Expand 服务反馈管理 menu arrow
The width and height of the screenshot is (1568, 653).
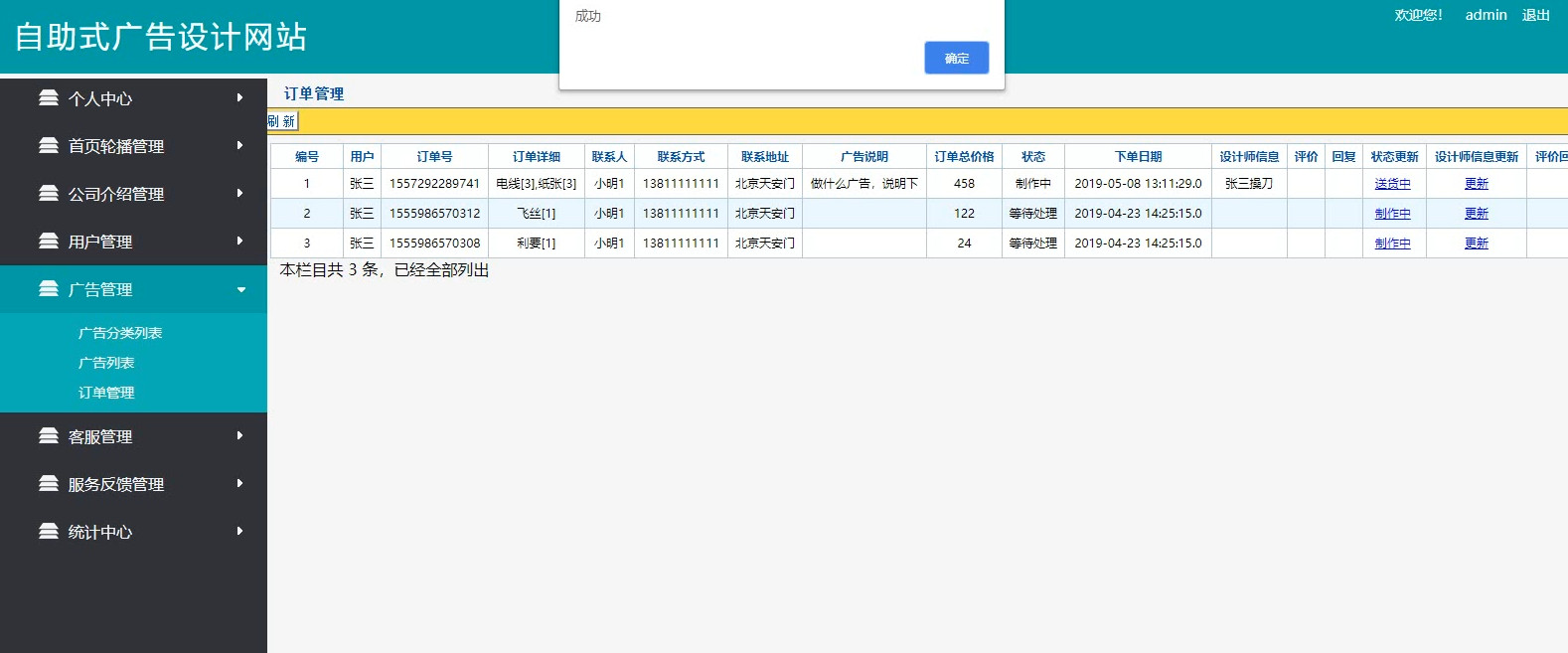239,483
